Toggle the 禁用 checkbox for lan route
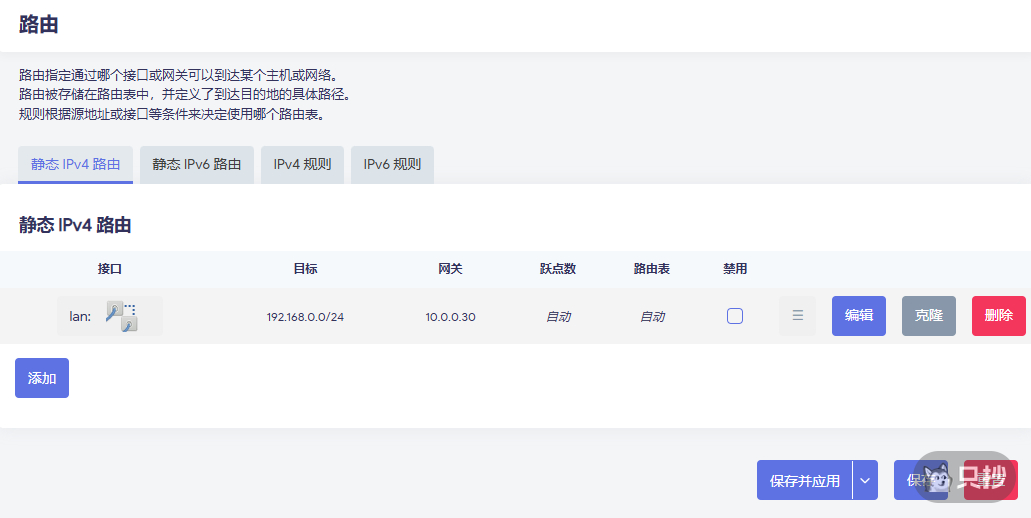The width and height of the screenshot is (1031, 518). pyautogui.click(x=734, y=316)
